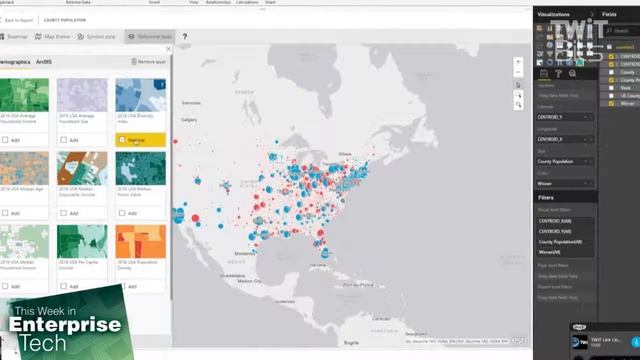Screen dimensions: 640x360
Task: Check Add for Average Household Income
Action: (5, 140)
